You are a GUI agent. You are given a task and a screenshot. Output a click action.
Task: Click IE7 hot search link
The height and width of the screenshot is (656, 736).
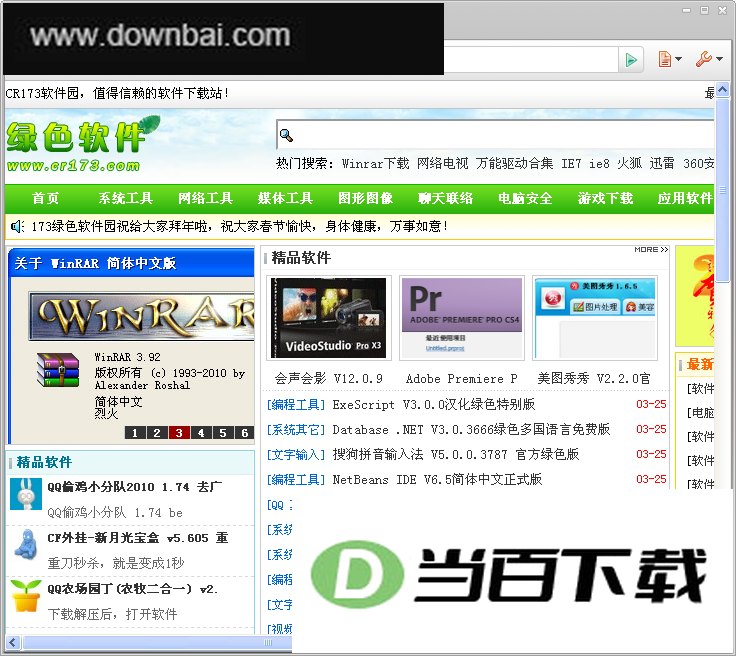pos(571,163)
